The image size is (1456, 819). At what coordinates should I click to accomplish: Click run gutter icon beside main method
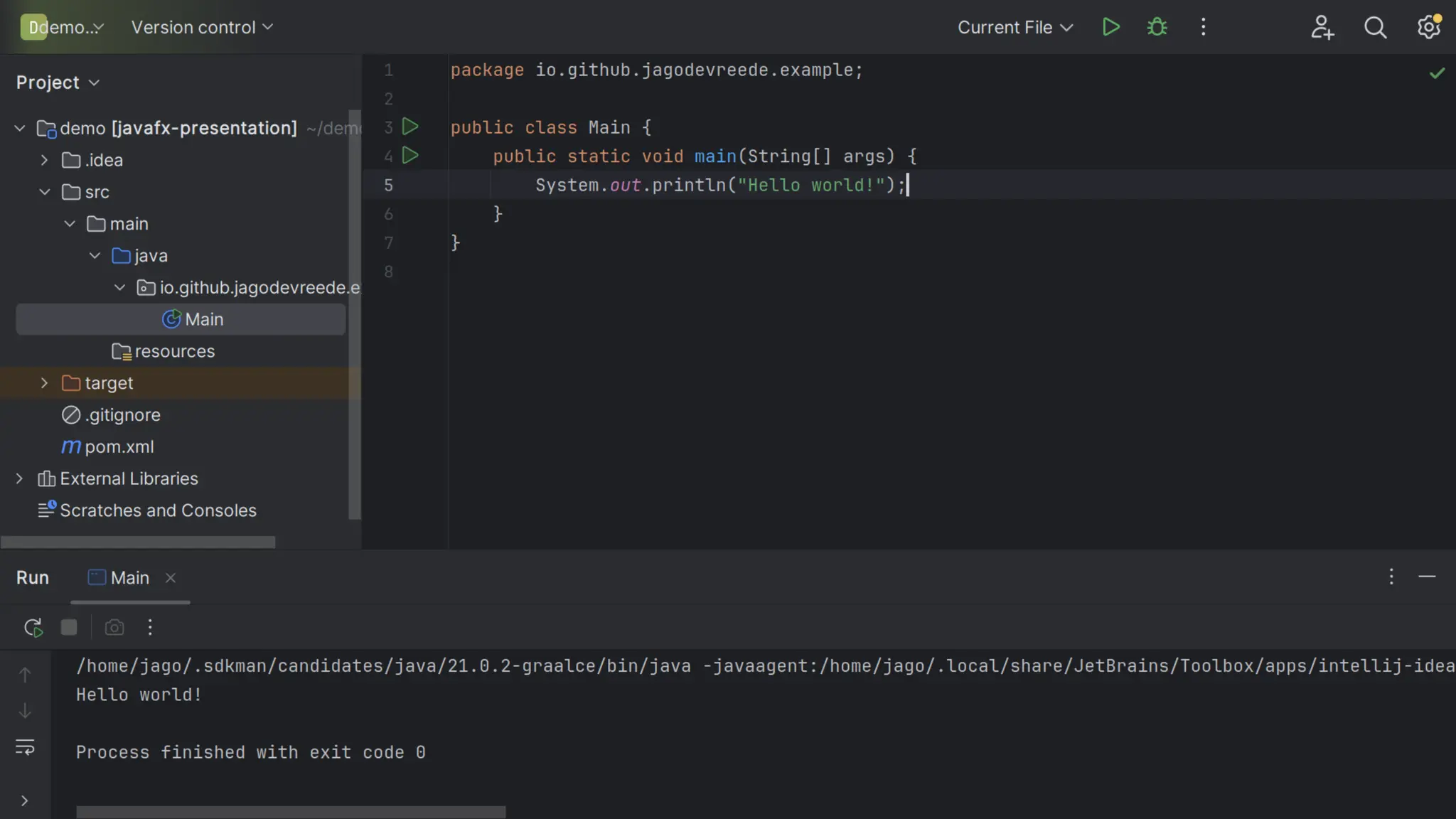(x=410, y=156)
